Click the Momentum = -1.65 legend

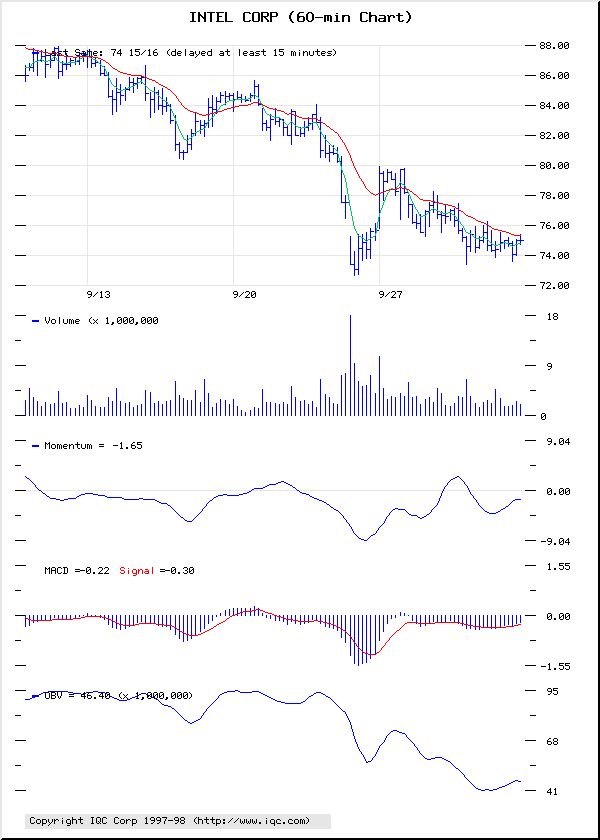coord(87,446)
